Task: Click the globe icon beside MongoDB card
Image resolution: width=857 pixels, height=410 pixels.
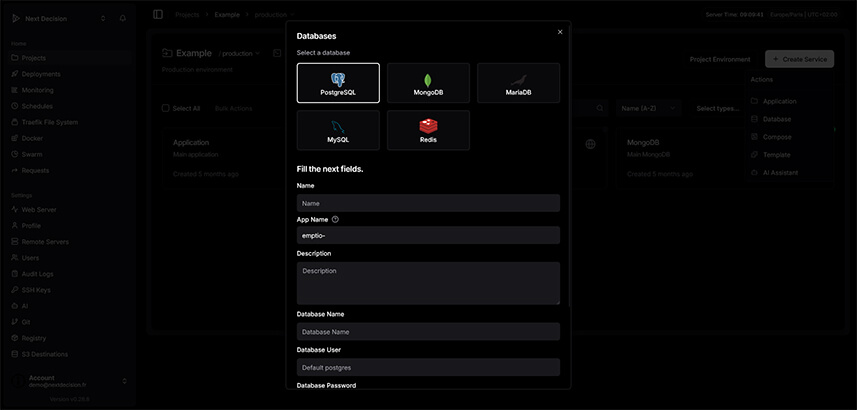Action: [590, 144]
